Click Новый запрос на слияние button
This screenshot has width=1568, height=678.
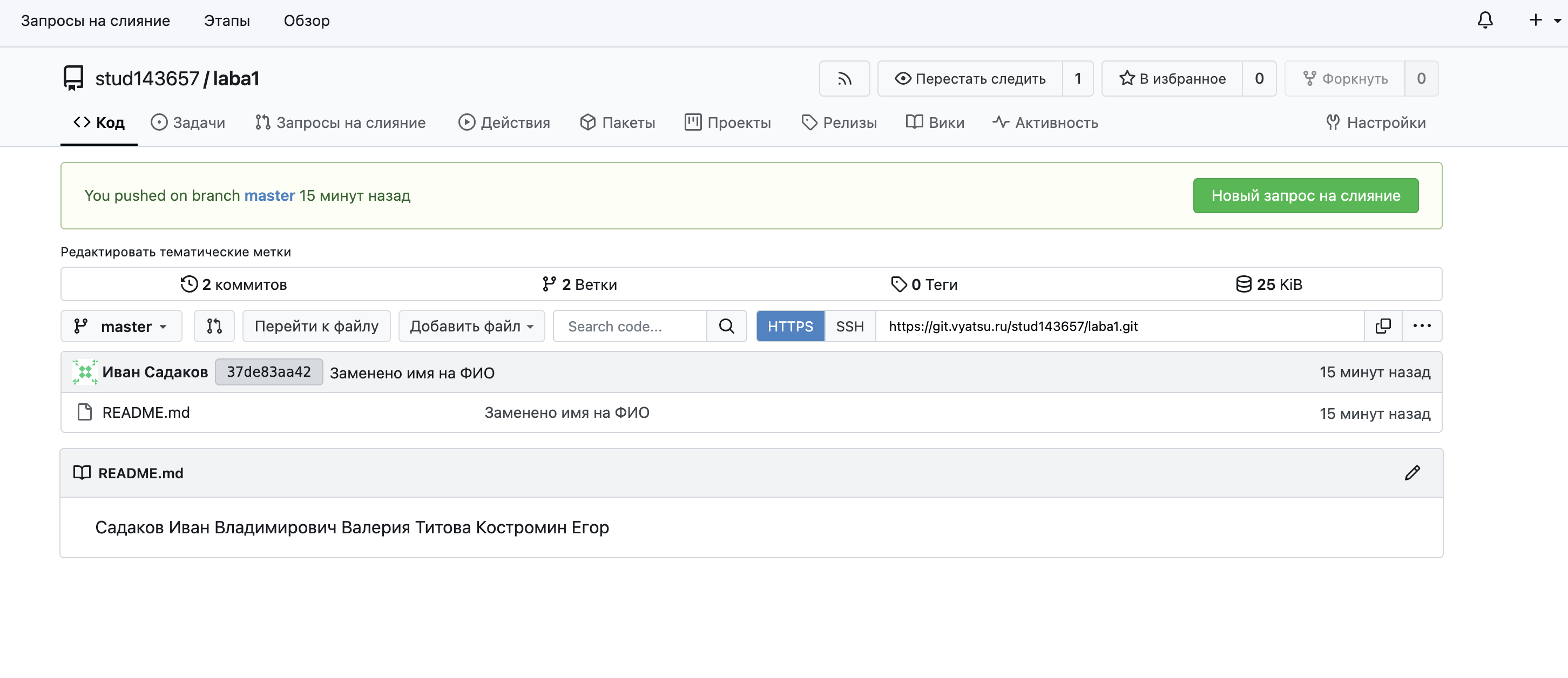[1305, 195]
